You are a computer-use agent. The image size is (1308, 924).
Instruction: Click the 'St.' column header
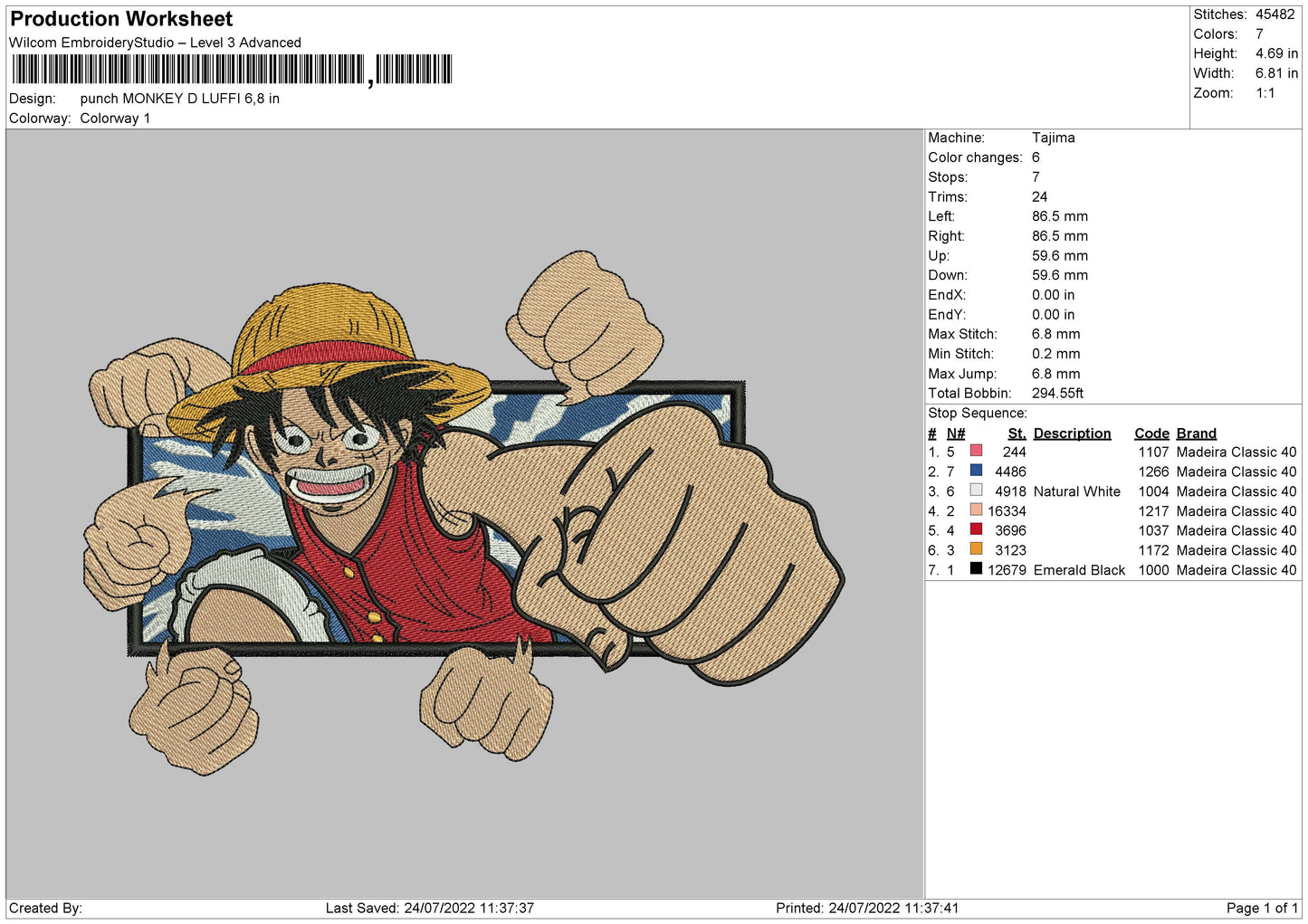point(1017,433)
